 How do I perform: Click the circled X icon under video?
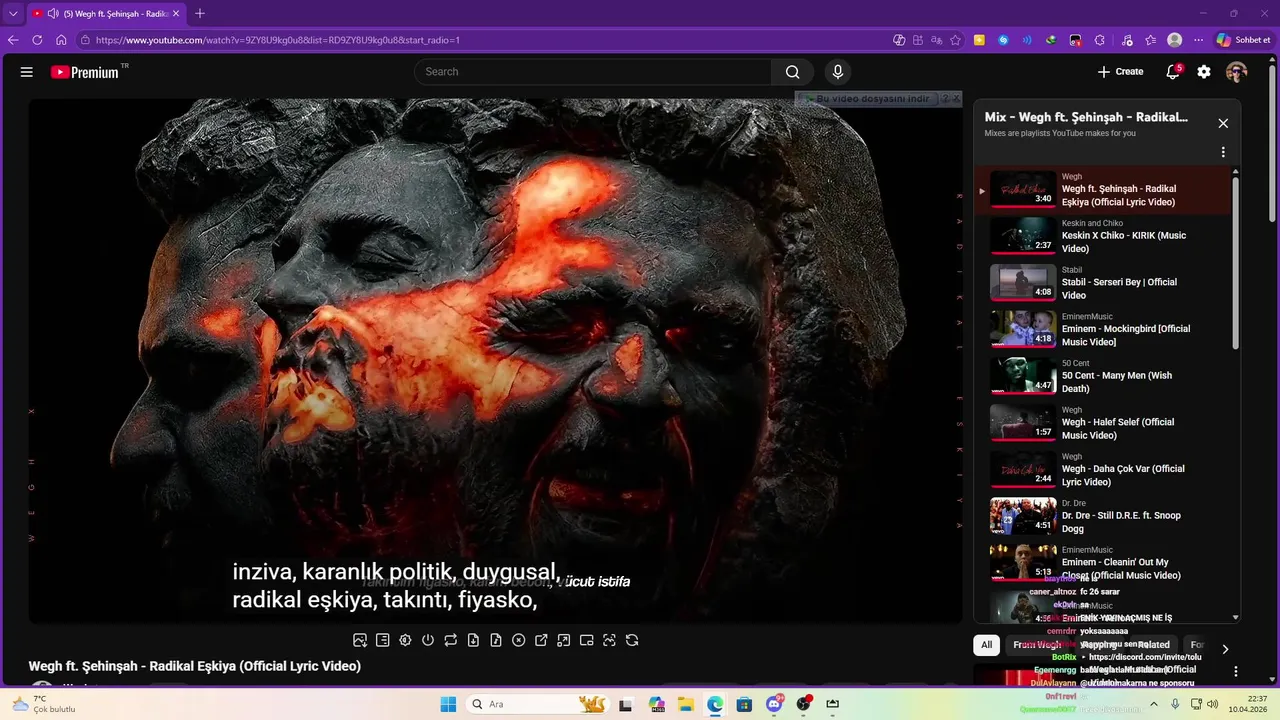tap(519, 640)
